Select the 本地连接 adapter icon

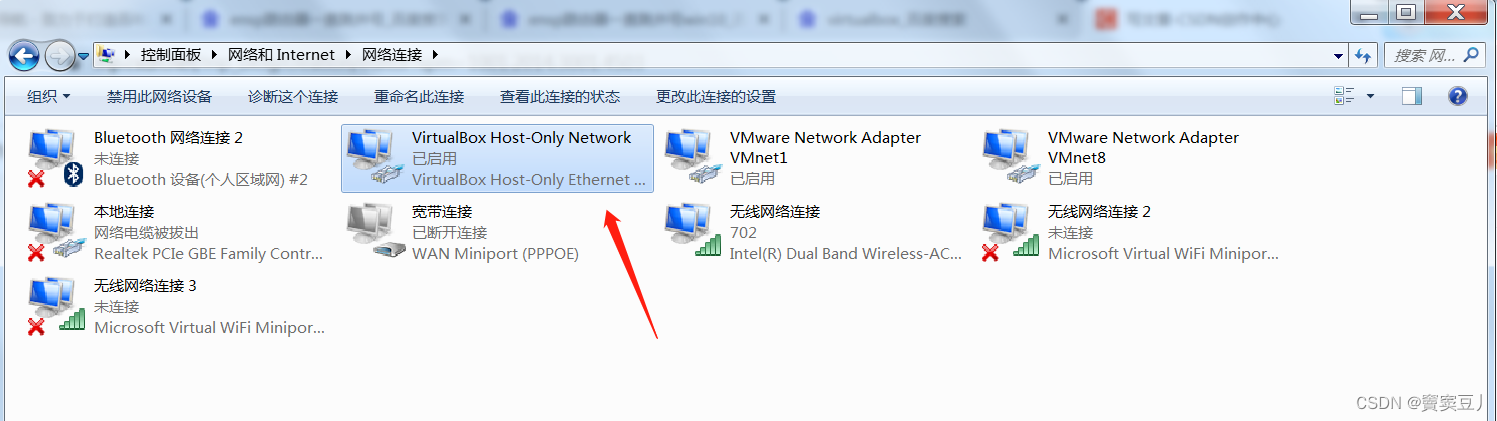pos(56,232)
